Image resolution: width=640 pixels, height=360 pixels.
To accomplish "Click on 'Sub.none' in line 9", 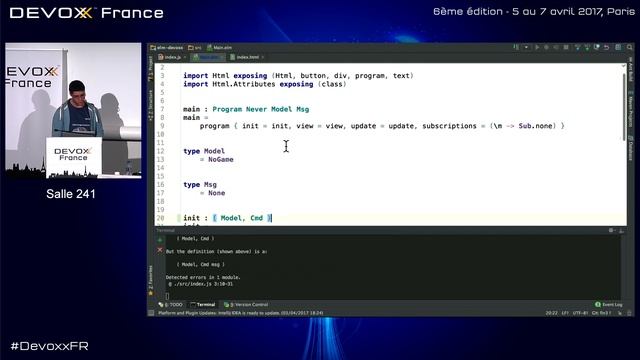I will point(535,126).
